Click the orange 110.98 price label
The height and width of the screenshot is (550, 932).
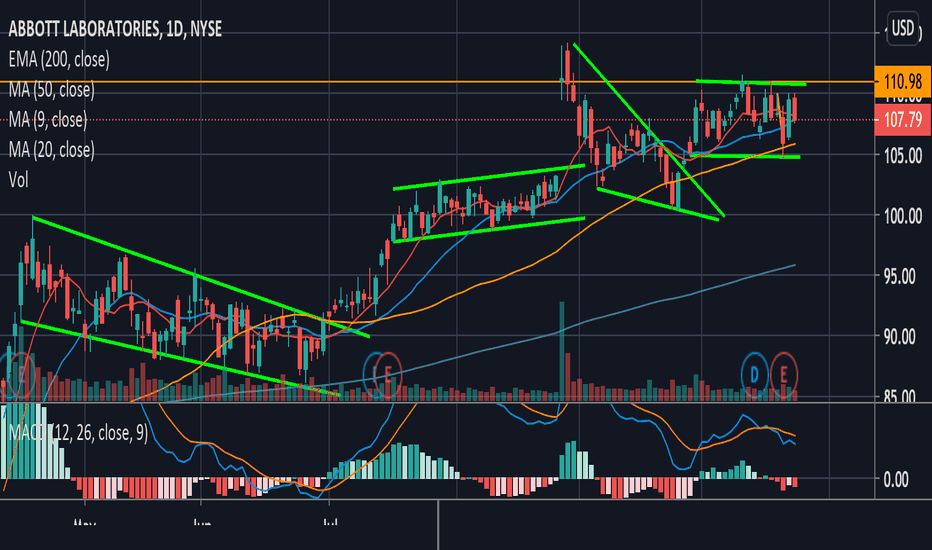tap(902, 81)
